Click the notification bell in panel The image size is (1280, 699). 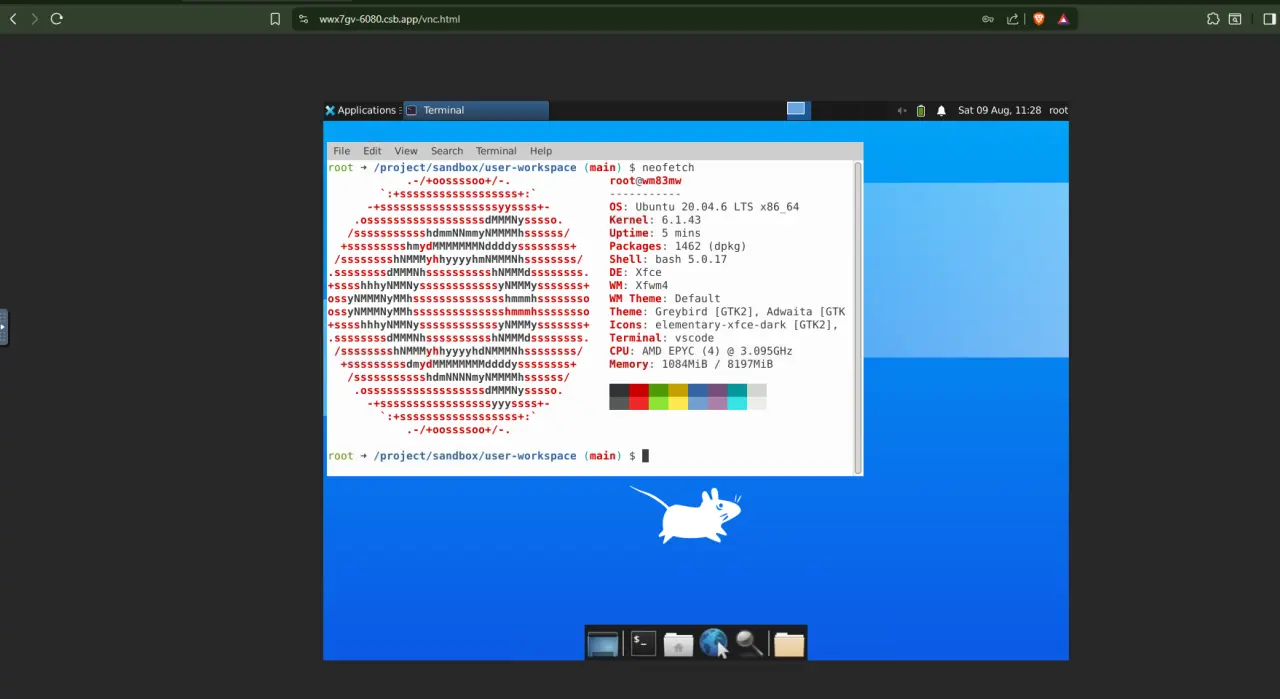[941, 111]
